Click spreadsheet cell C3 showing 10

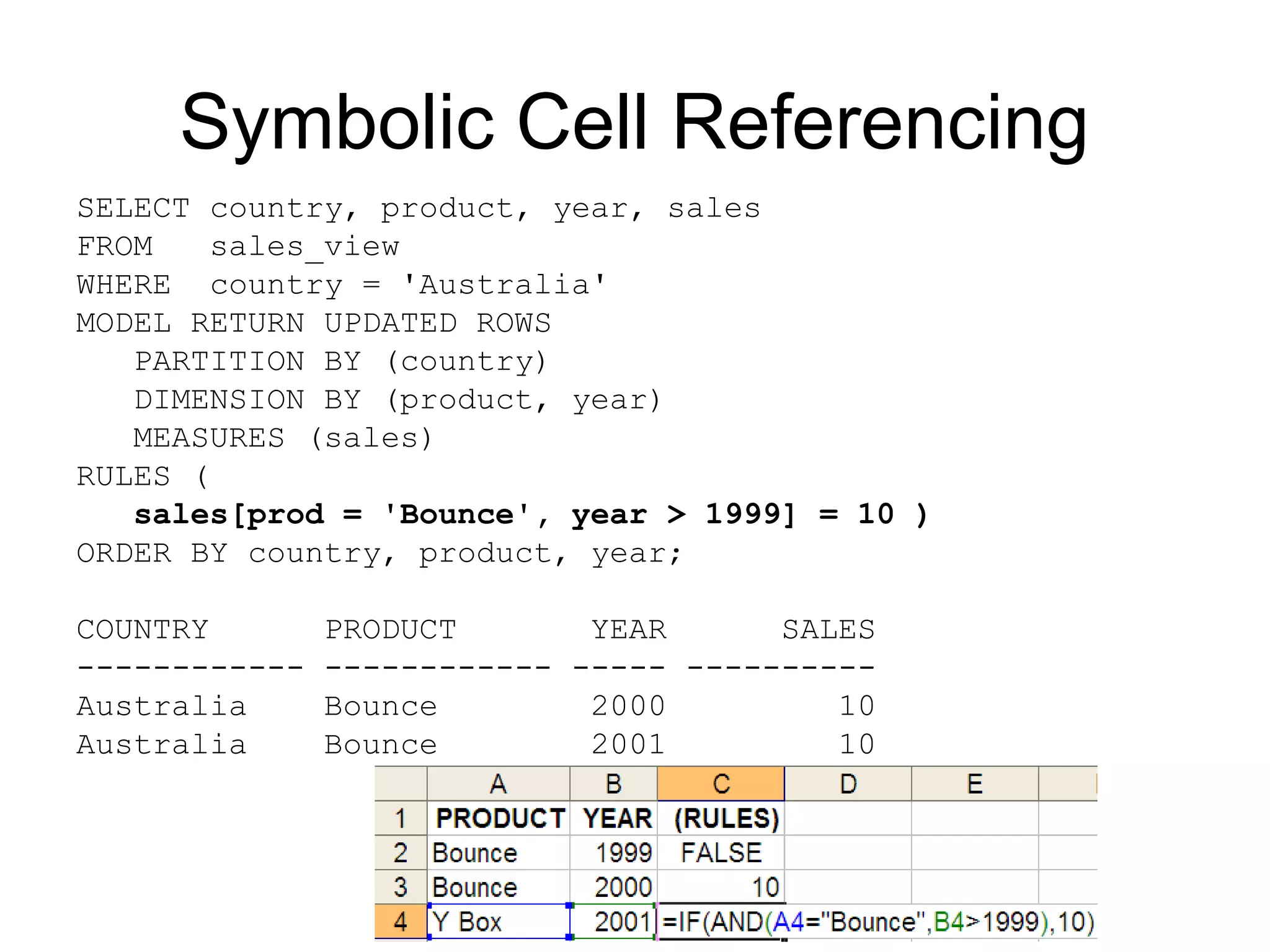coord(721,887)
